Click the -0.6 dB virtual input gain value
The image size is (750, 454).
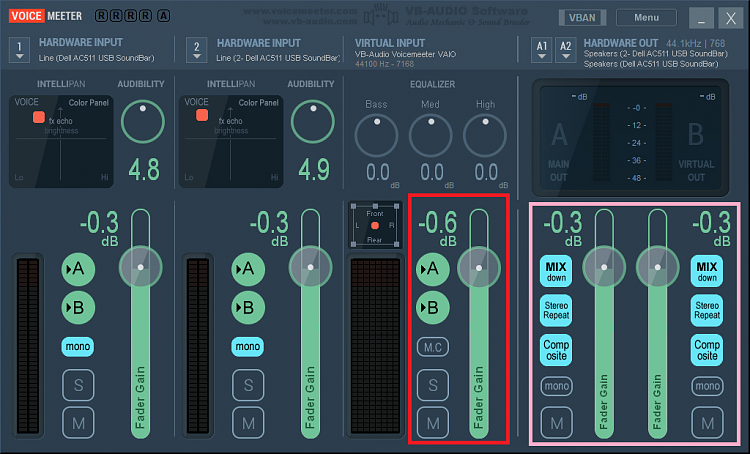click(x=438, y=222)
